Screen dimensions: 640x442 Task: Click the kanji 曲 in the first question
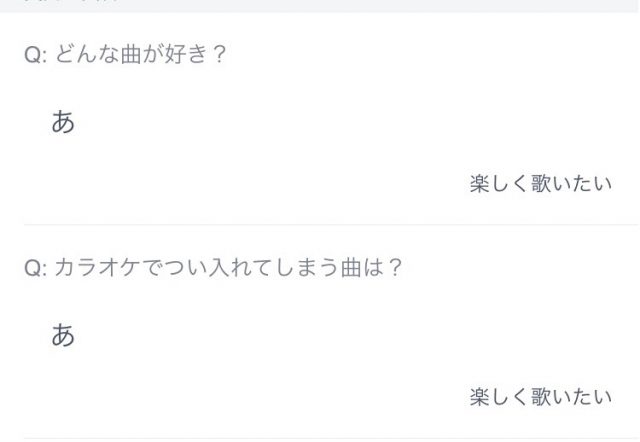click(x=131, y=54)
